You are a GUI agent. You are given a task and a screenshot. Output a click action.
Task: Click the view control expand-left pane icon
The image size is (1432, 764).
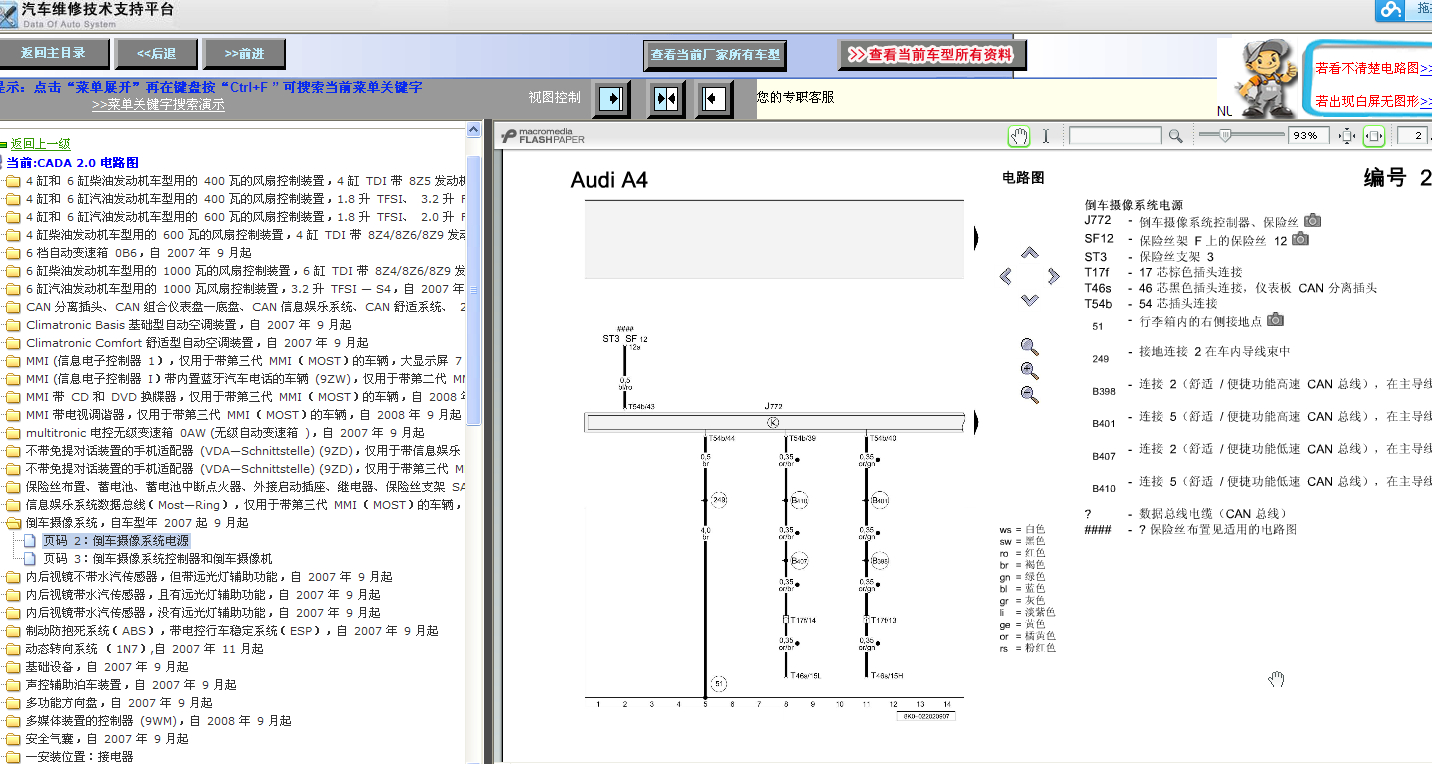714,98
